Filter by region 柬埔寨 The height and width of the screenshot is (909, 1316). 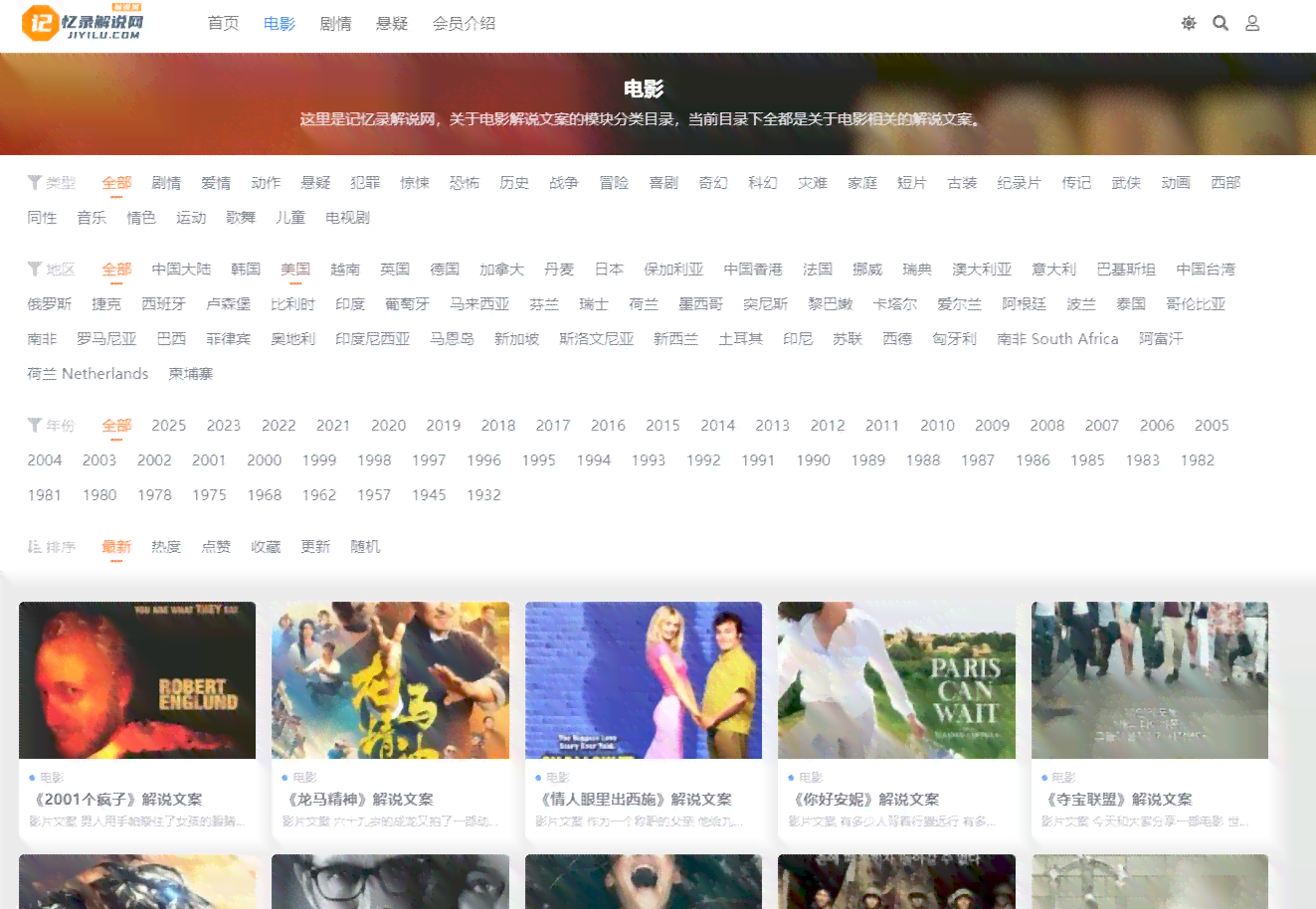click(x=191, y=374)
